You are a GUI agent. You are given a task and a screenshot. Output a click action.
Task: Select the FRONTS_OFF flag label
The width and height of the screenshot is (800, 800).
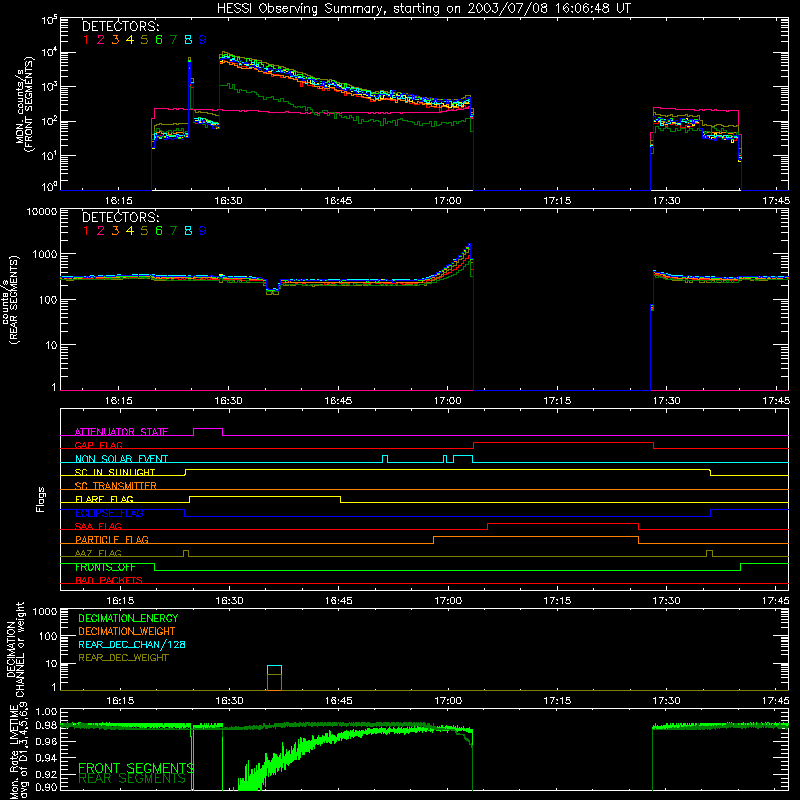click(105, 567)
